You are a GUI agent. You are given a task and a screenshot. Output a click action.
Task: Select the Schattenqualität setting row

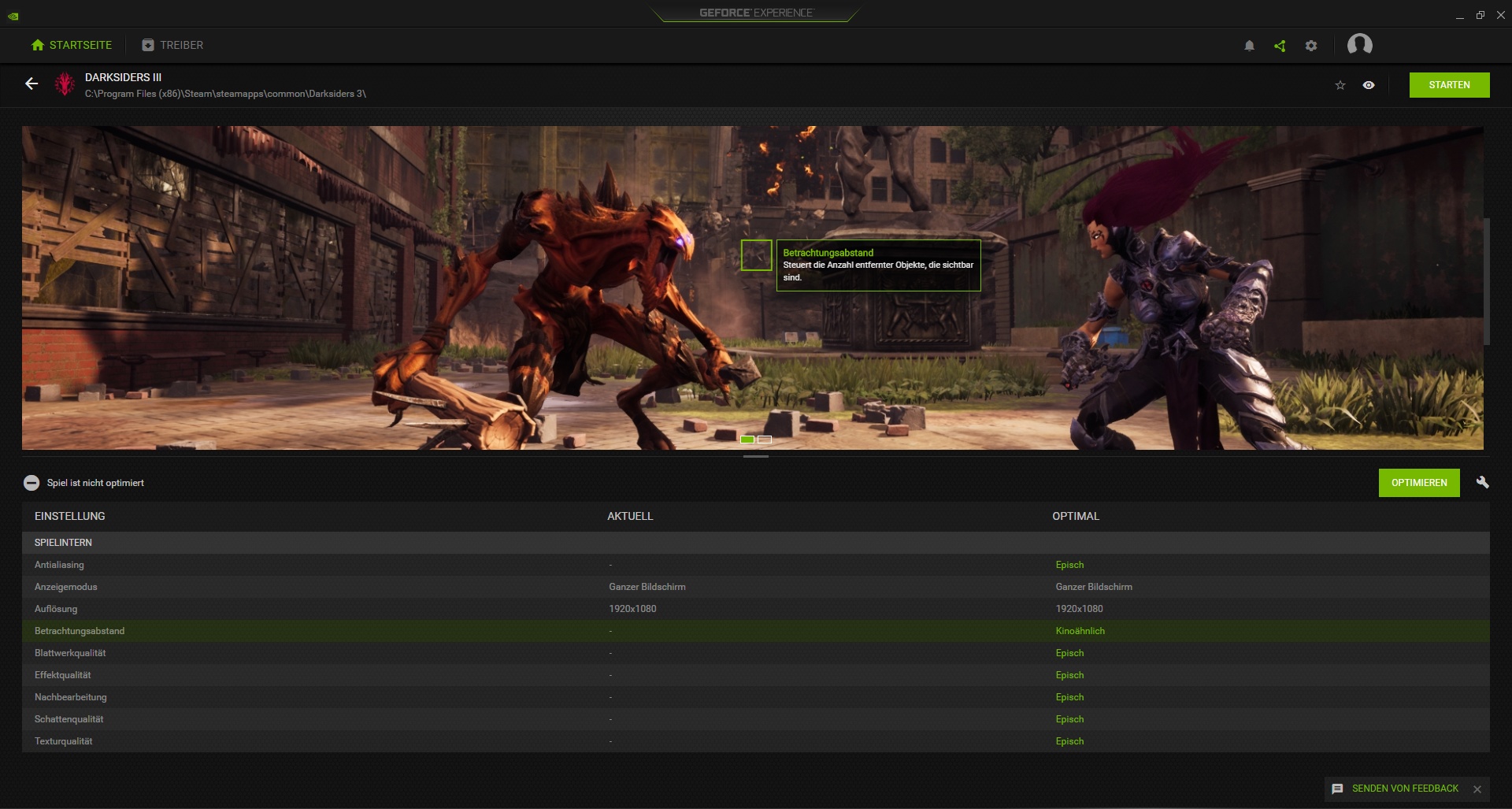click(x=756, y=719)
